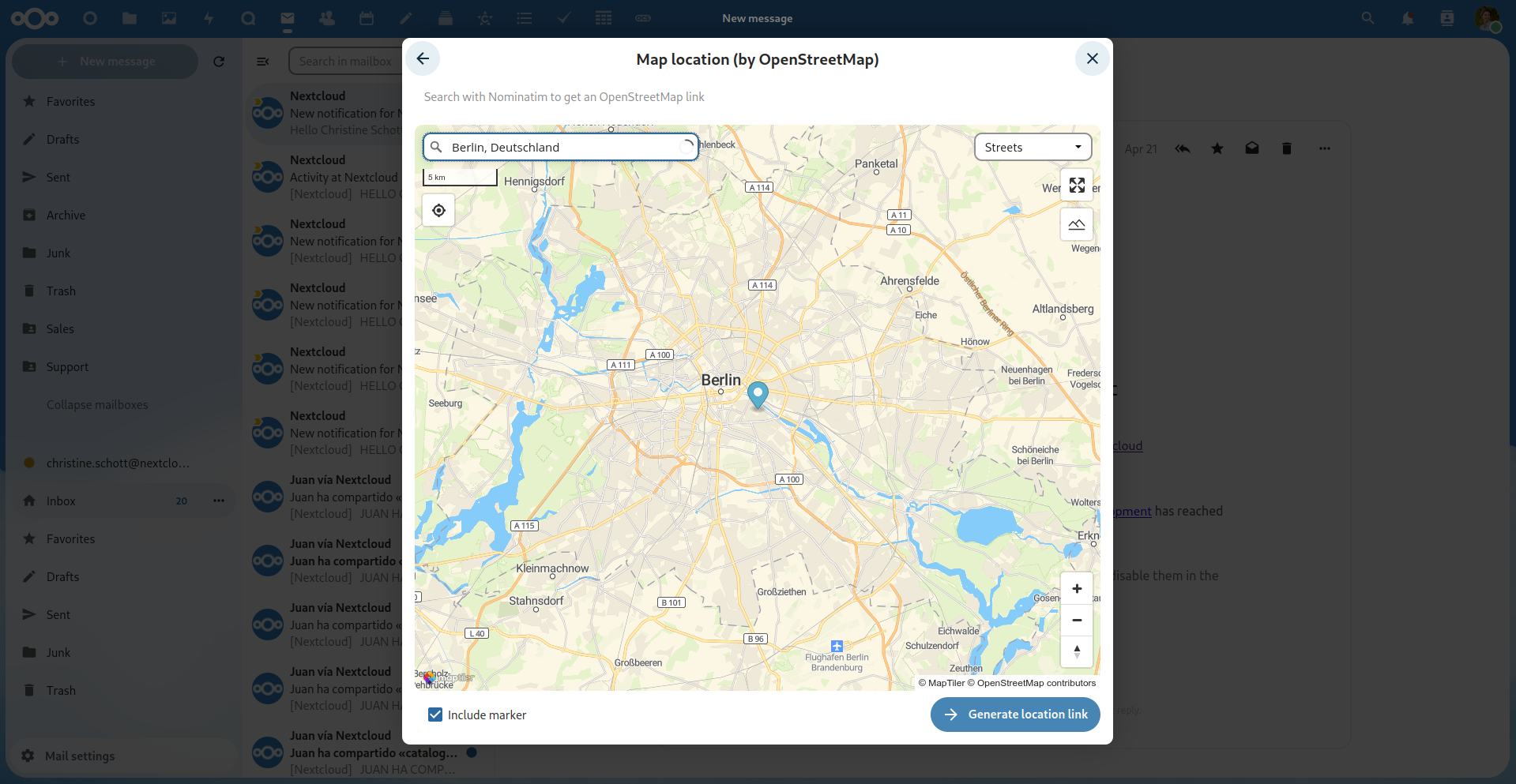The width and height of the screenshot is (1516, 784).
Task: Click the blue location marker pin near Berlin
Action: click(x=758, y=395)
